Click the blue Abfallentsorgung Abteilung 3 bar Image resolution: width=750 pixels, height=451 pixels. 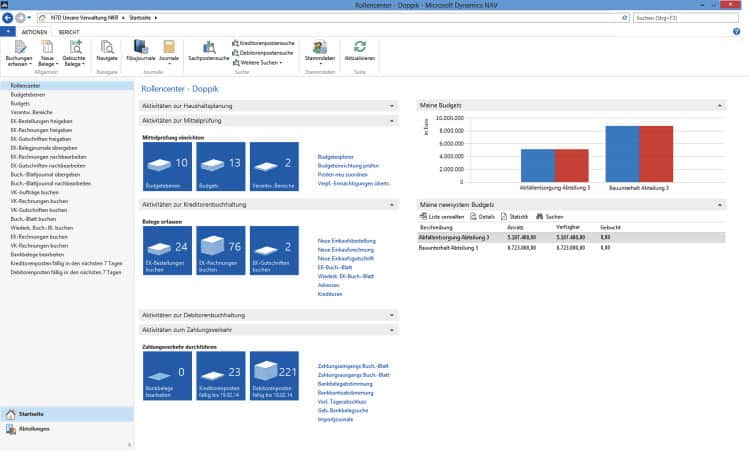pyautogui.click(x=538, y=165)
